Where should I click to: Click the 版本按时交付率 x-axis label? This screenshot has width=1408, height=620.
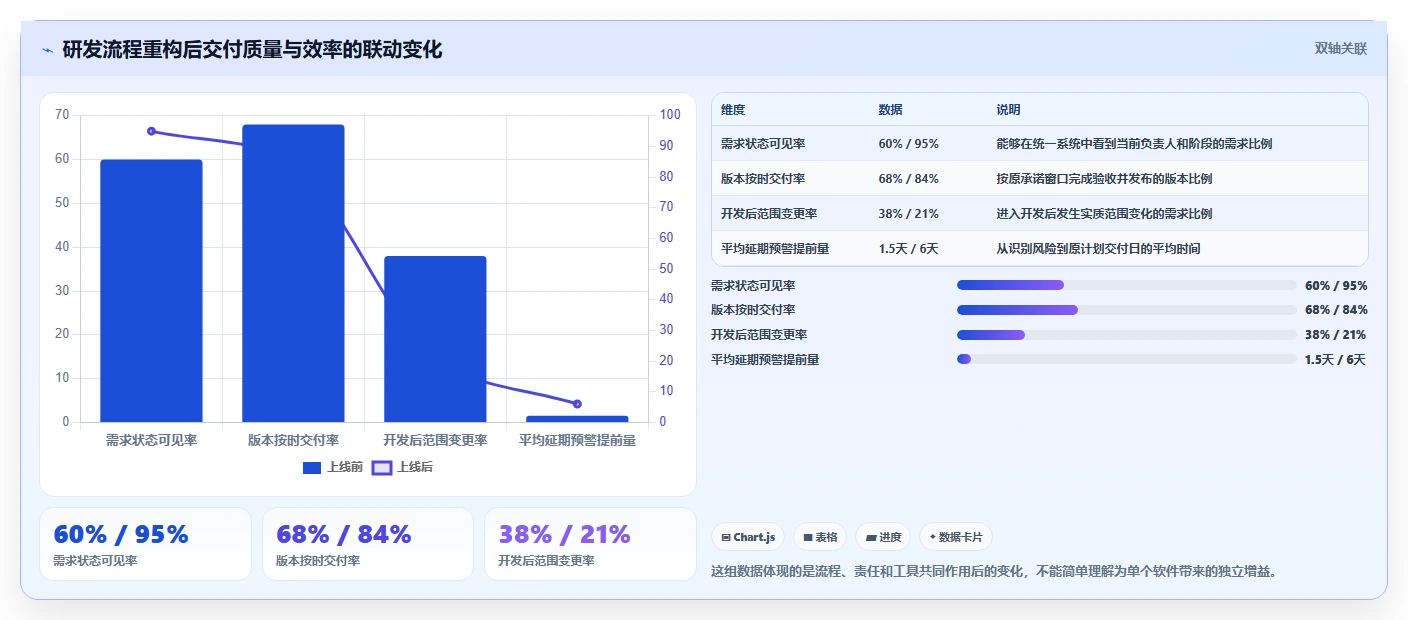293,440
